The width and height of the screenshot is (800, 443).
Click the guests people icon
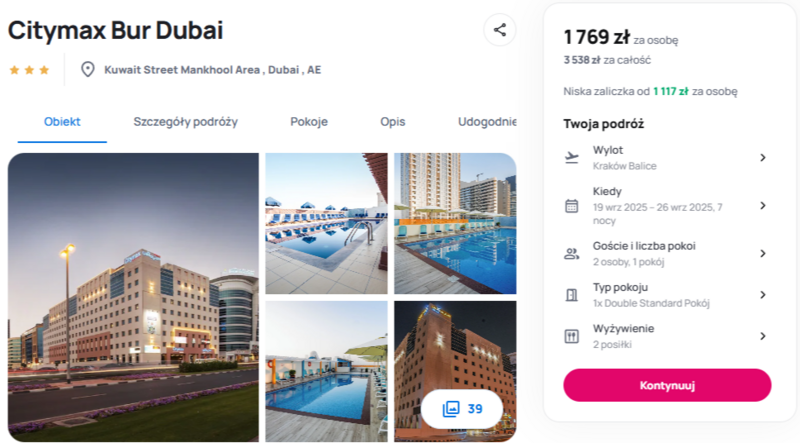[571, 254]
